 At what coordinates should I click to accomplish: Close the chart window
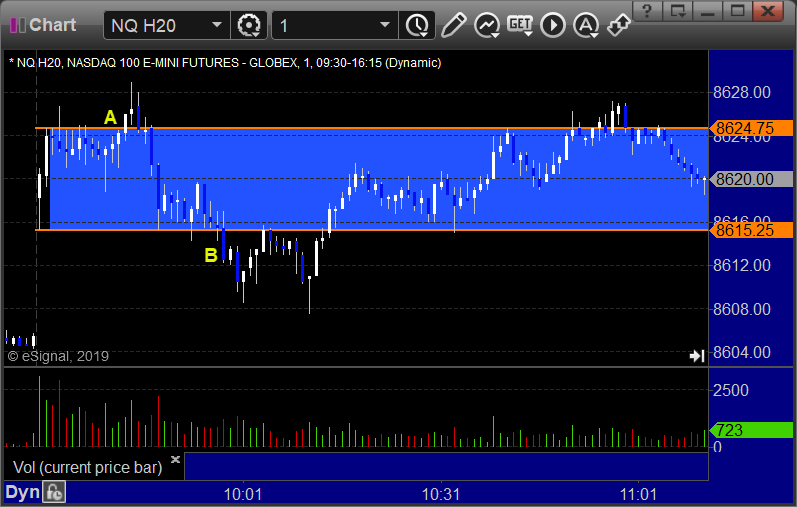coord(768,10)
